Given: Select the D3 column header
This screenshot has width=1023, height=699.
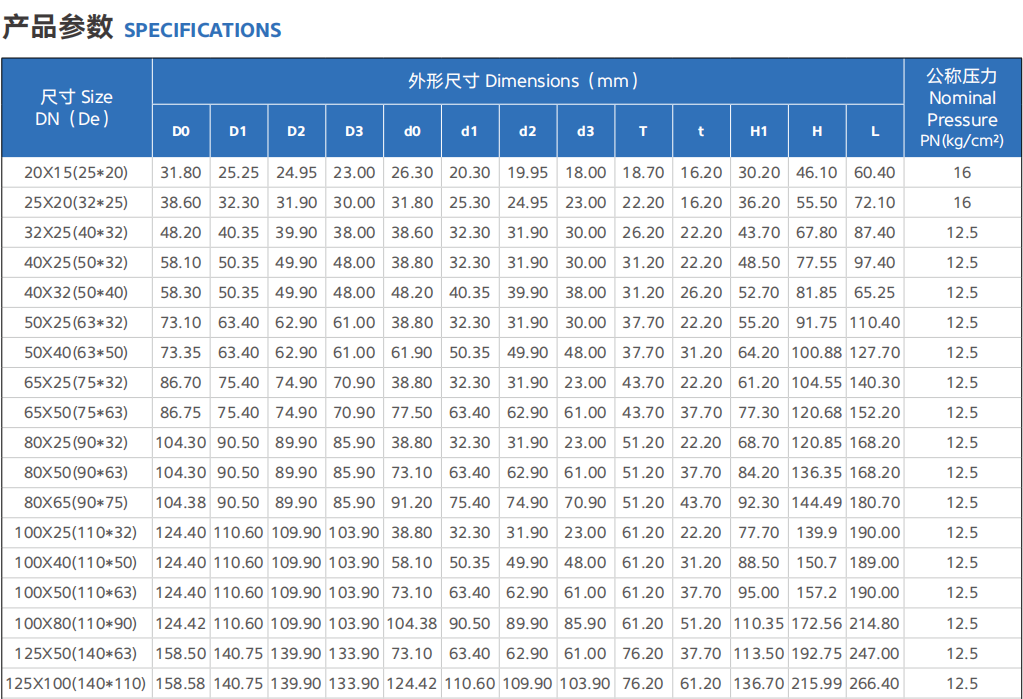Looking at the screenshot, I should pyautogui.click(x=354, y=131).
